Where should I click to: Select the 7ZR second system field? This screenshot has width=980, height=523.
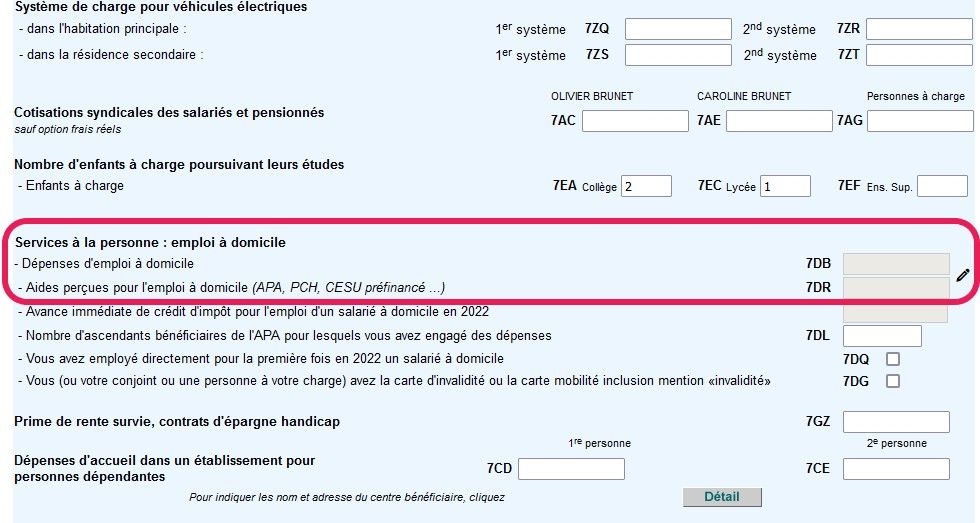919,29
